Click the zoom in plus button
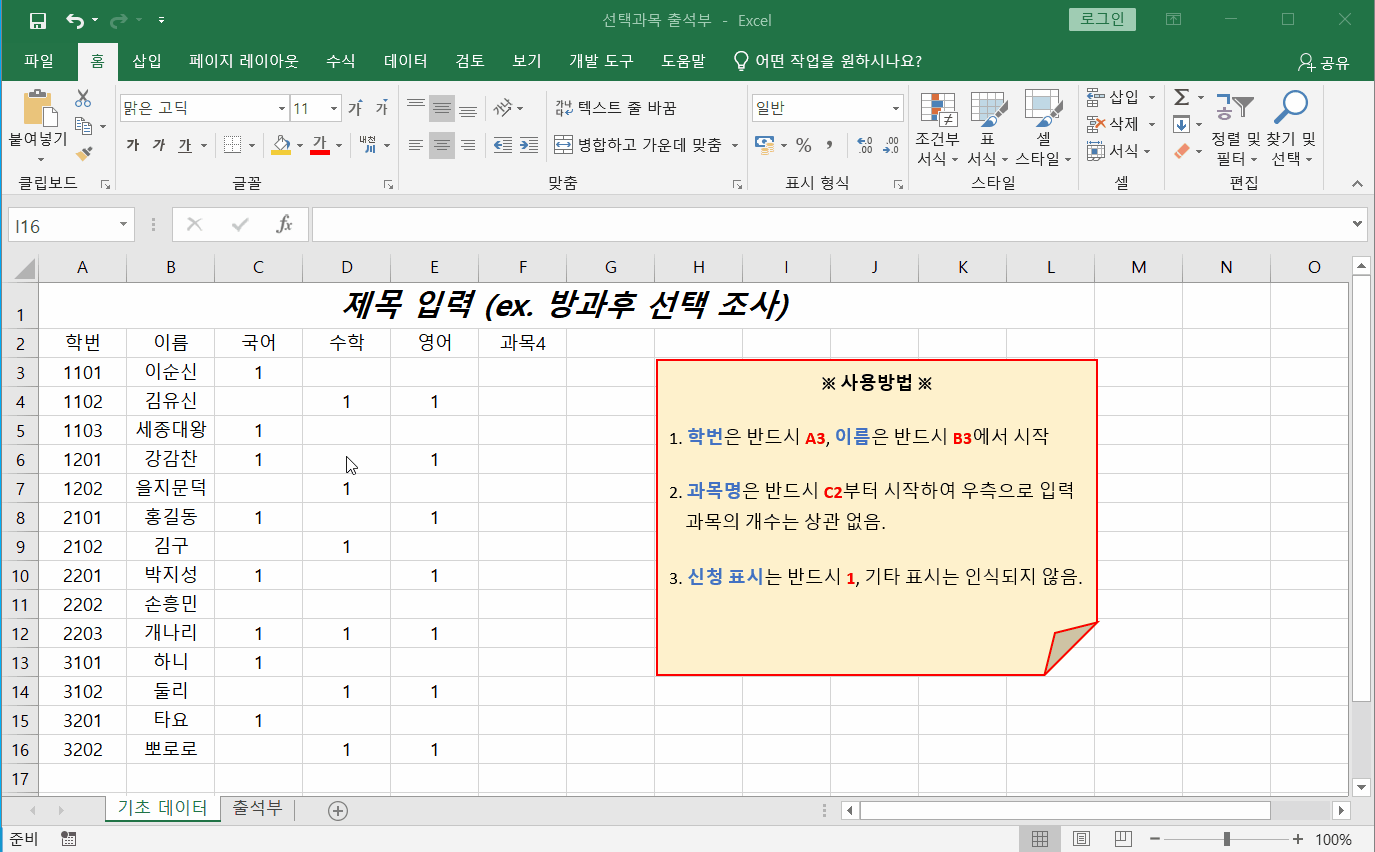1375x852 pixels. coord(1298,839)
